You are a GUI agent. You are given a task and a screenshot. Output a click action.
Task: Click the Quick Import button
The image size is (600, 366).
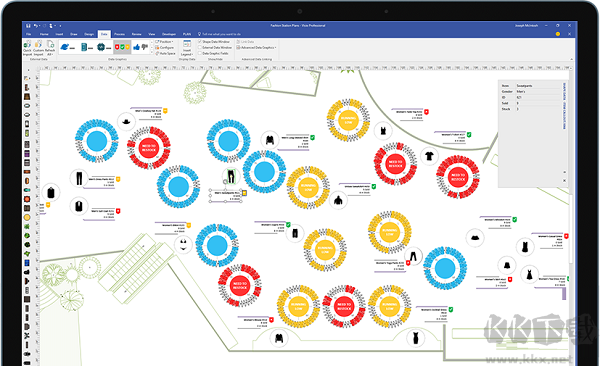(28, 48)
